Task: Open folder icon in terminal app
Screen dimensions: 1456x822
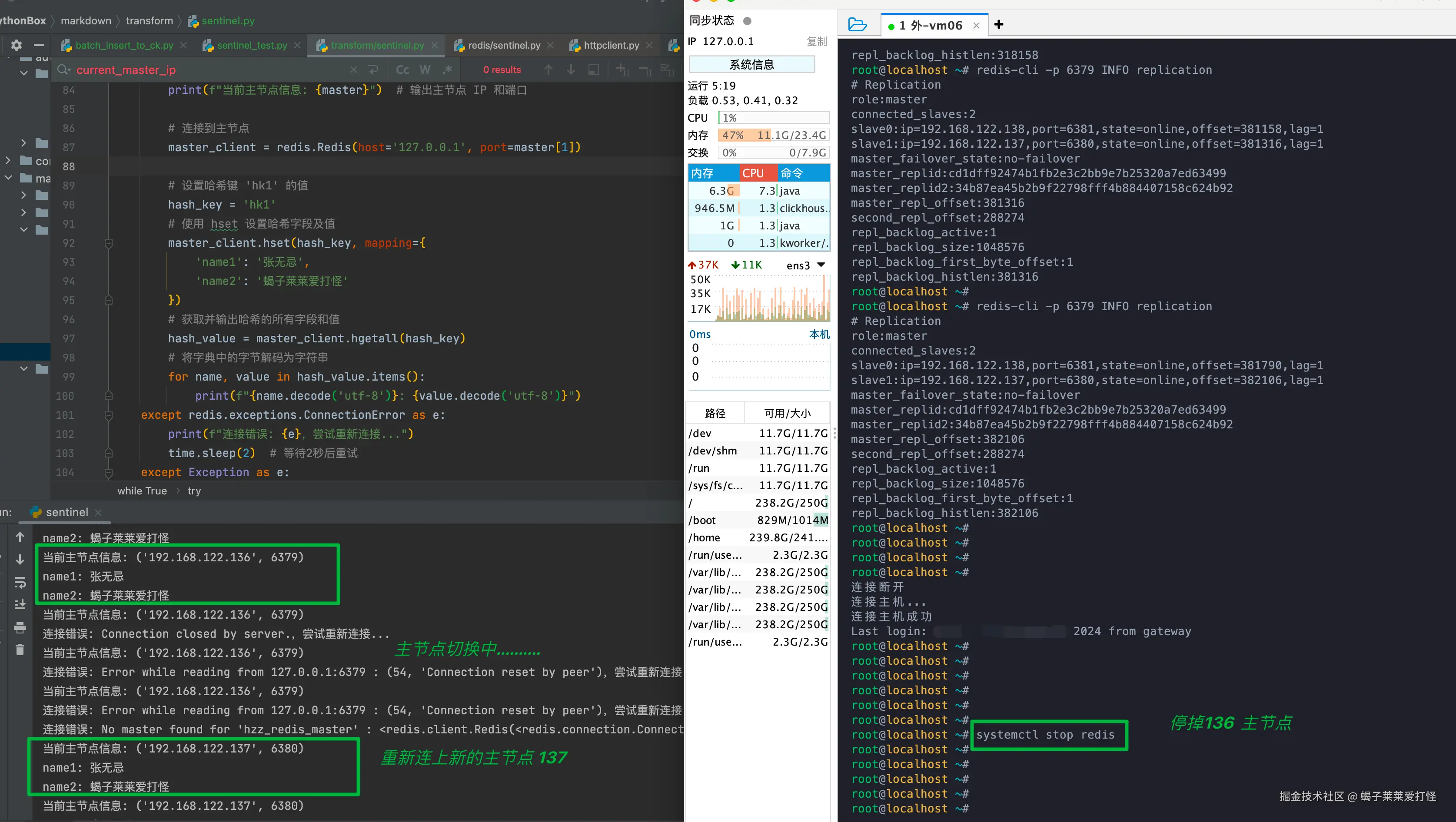Action: coord(858,25)
